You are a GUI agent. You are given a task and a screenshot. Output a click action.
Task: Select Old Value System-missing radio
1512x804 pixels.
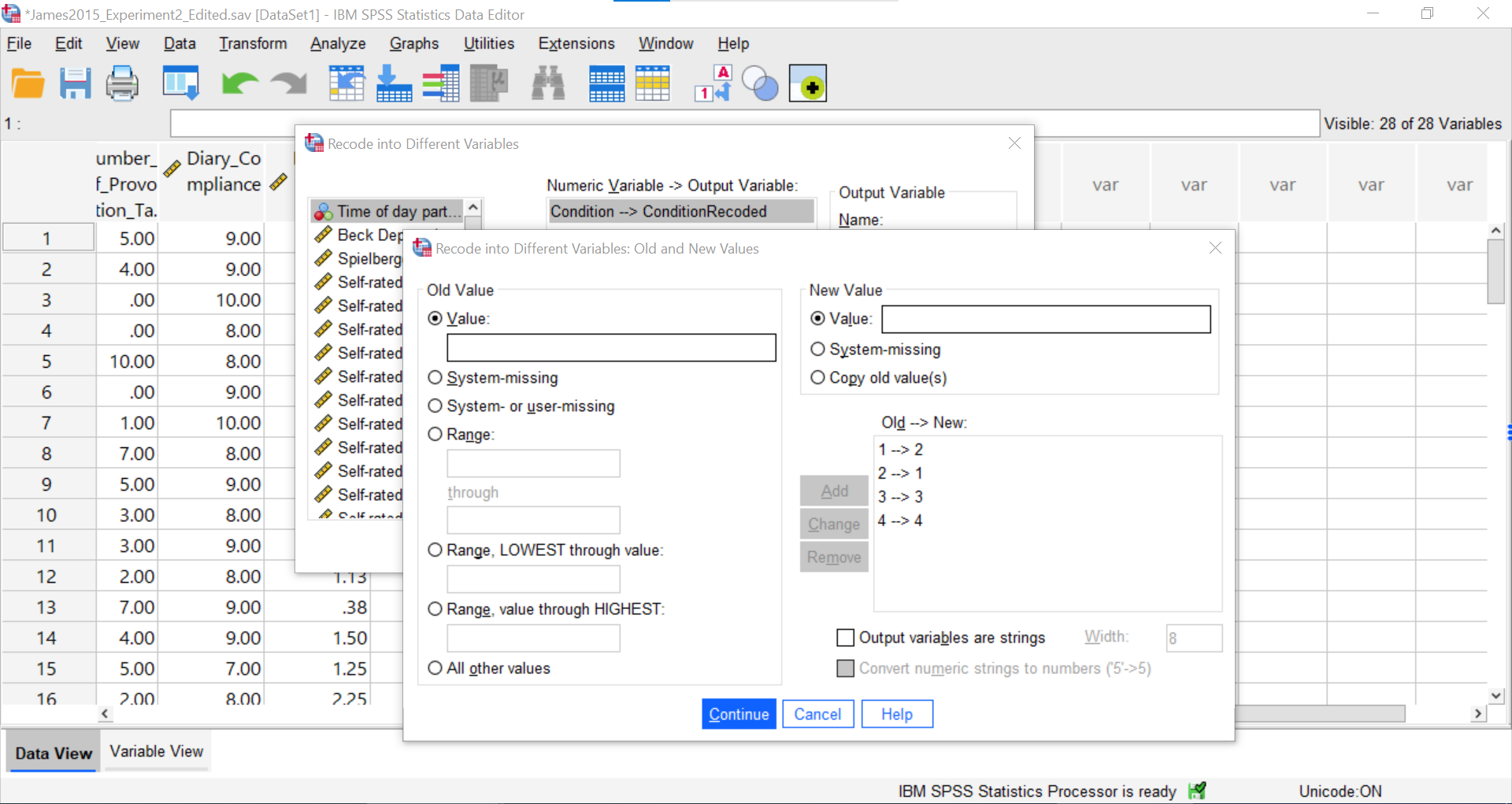(435, 378)
